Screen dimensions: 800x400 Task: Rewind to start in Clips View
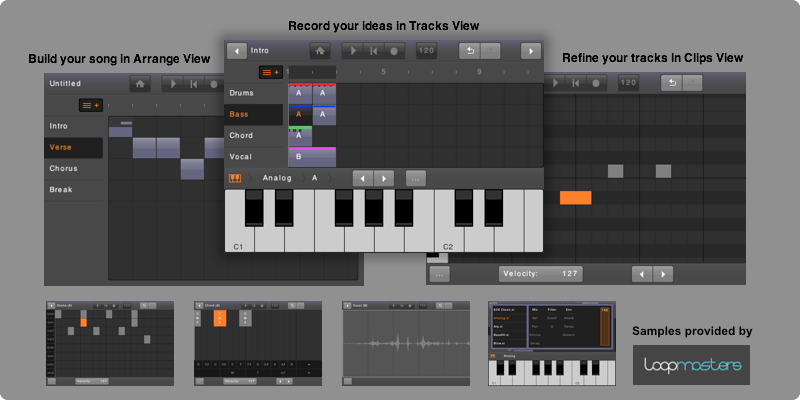tap(576, 83)
